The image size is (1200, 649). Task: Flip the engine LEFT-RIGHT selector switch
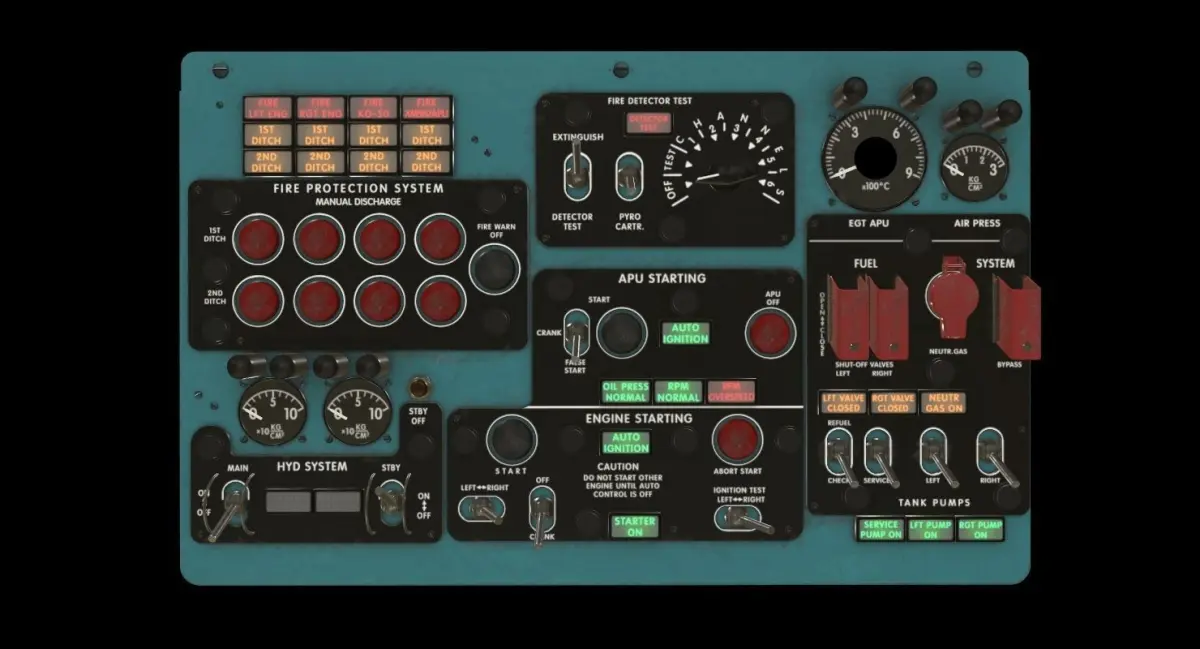pos(483,509)
